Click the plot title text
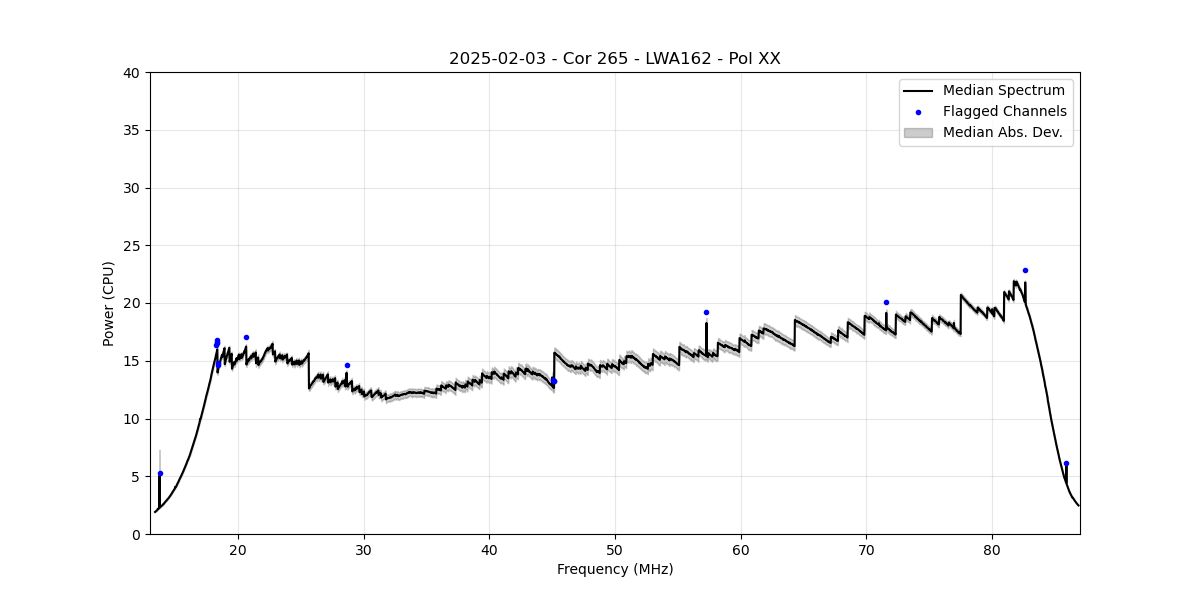1200x600 pixels. coord(614,59)
